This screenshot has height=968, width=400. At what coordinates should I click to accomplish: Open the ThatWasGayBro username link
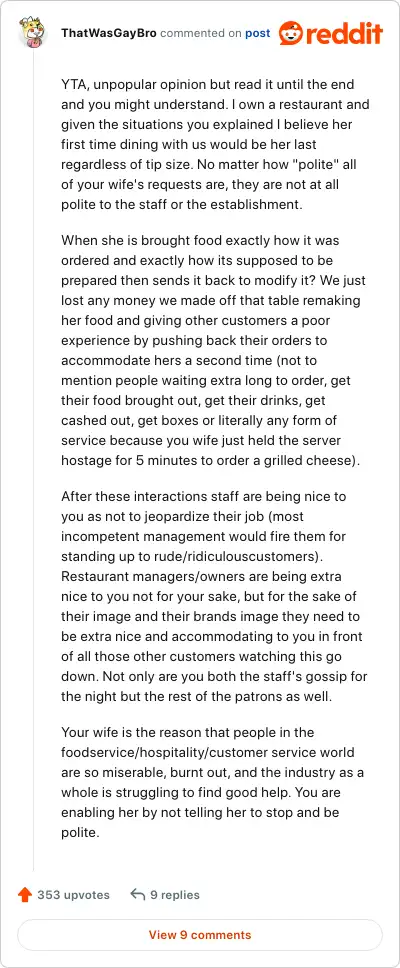(109, 33)
